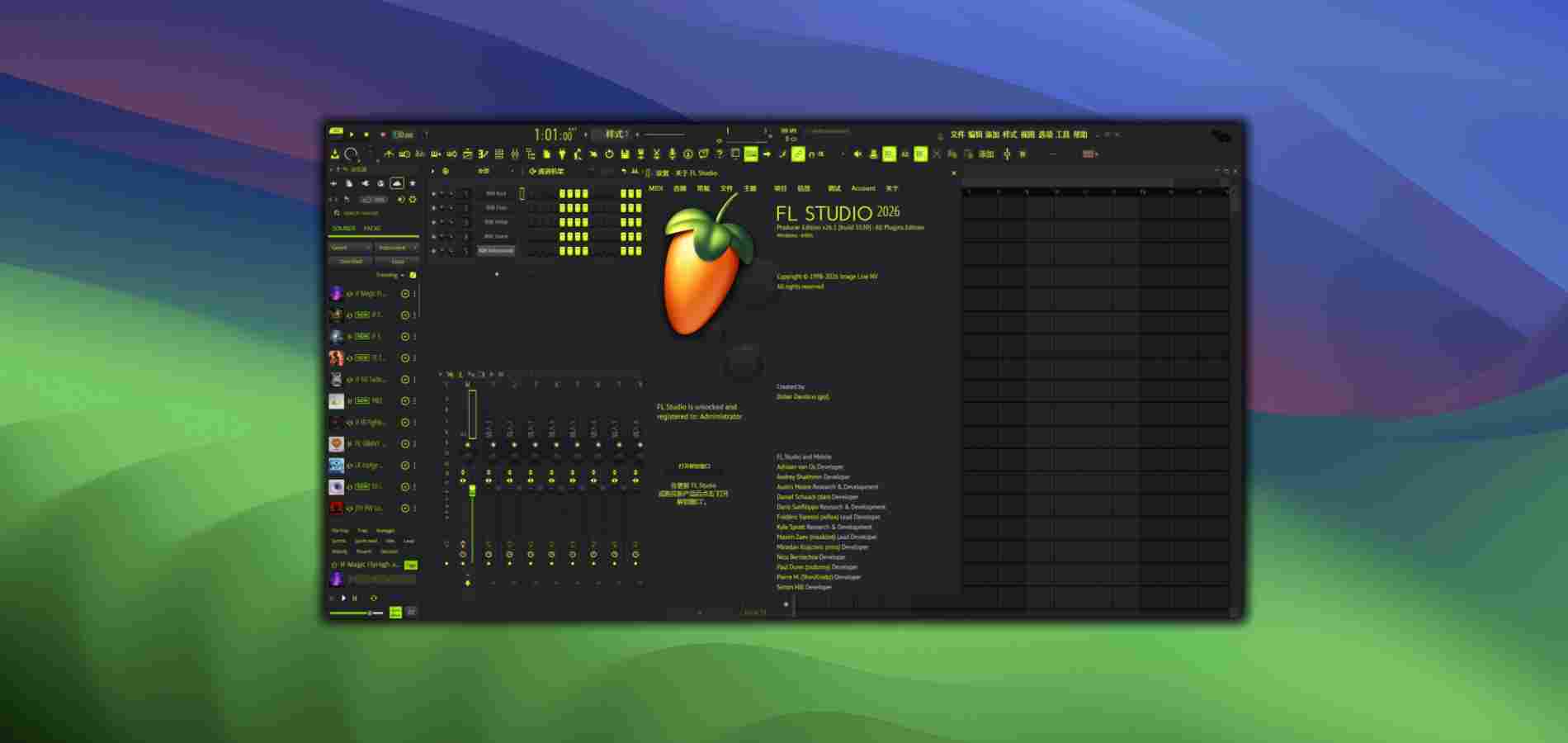Click the speaker icon in browser toolbar

[x=401, y=199]
